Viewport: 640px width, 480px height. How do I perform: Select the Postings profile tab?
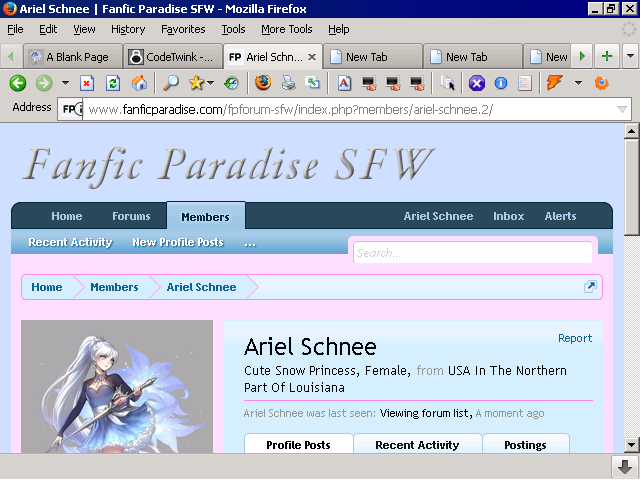coord(525,444)
